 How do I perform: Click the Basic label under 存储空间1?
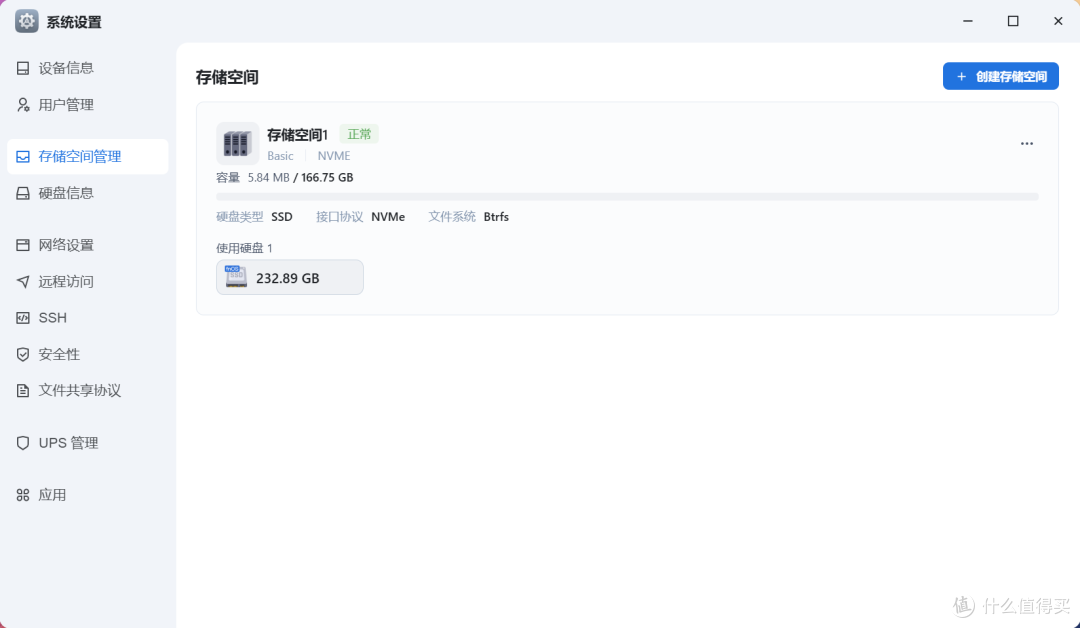(280, 156)
